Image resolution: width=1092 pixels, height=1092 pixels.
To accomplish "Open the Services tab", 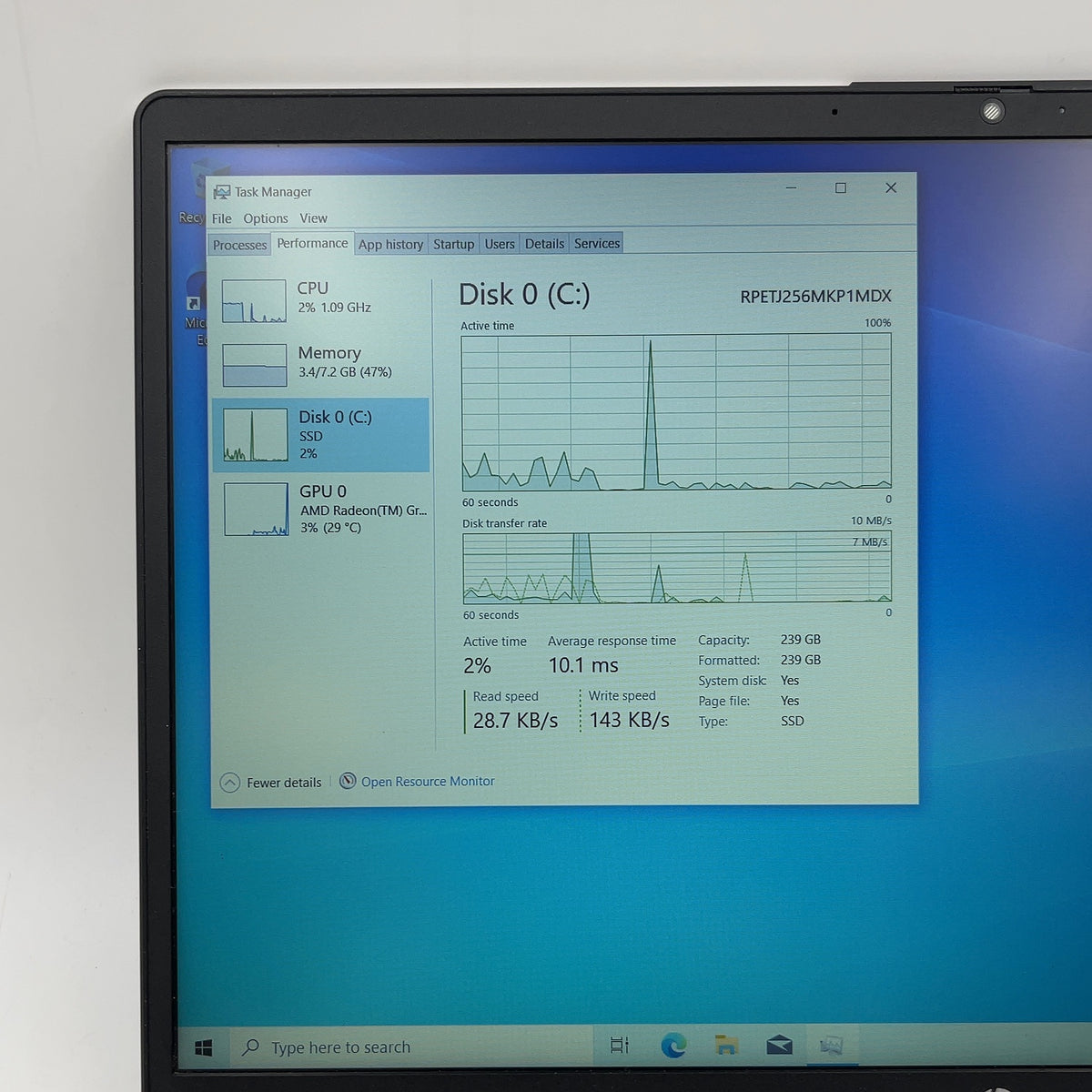I will coord(597,244).
